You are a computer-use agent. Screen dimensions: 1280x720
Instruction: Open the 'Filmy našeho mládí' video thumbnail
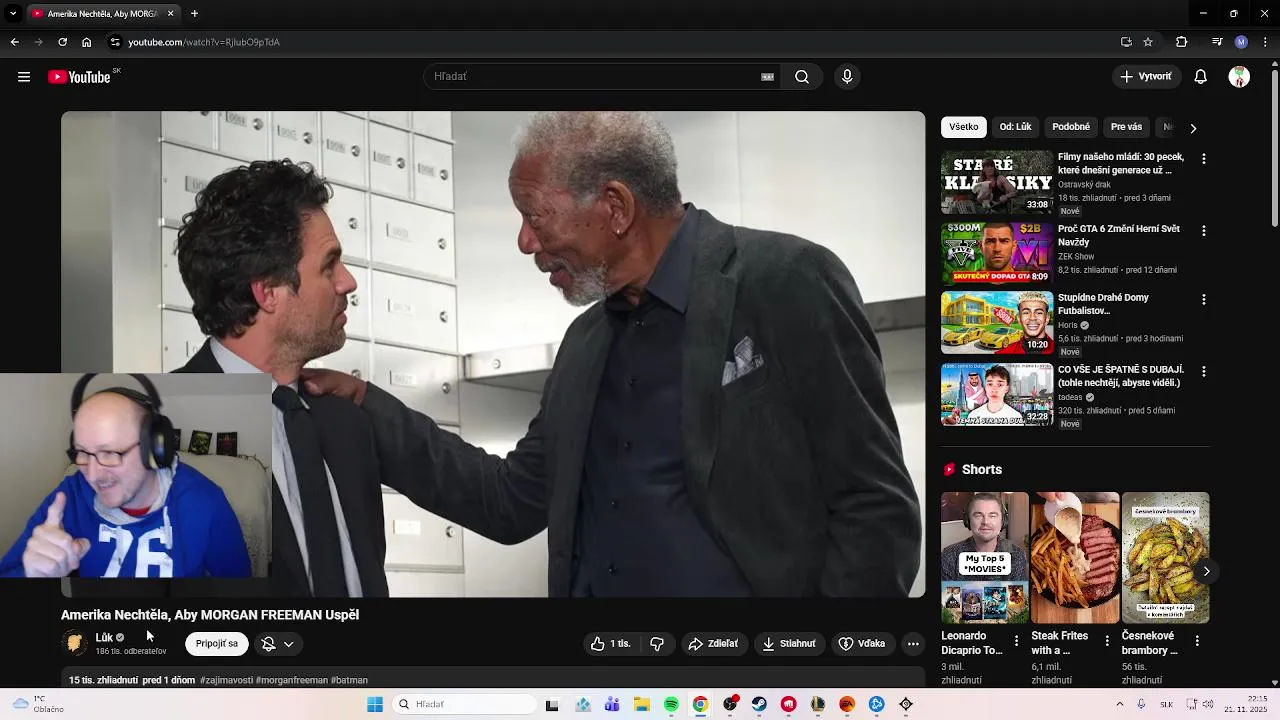[997, 182]
